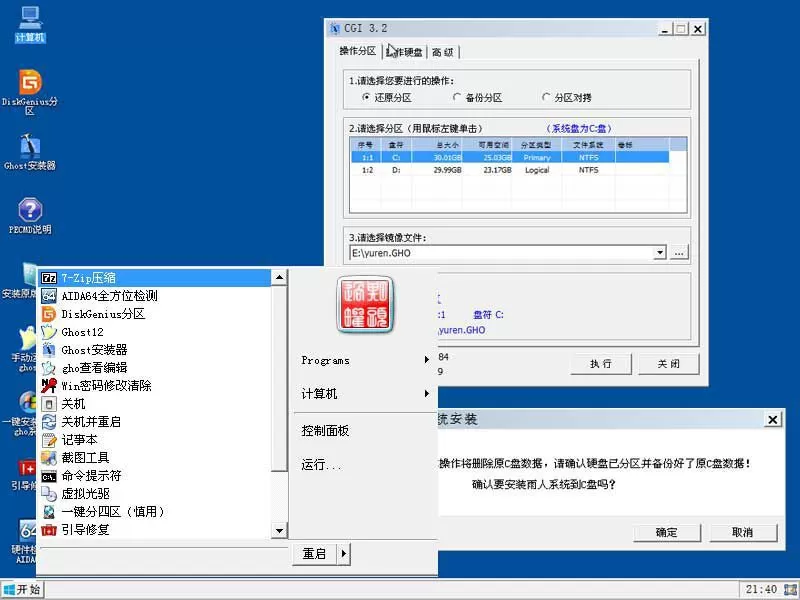Open the 计算机 desktop icon

tap(30, 22)
